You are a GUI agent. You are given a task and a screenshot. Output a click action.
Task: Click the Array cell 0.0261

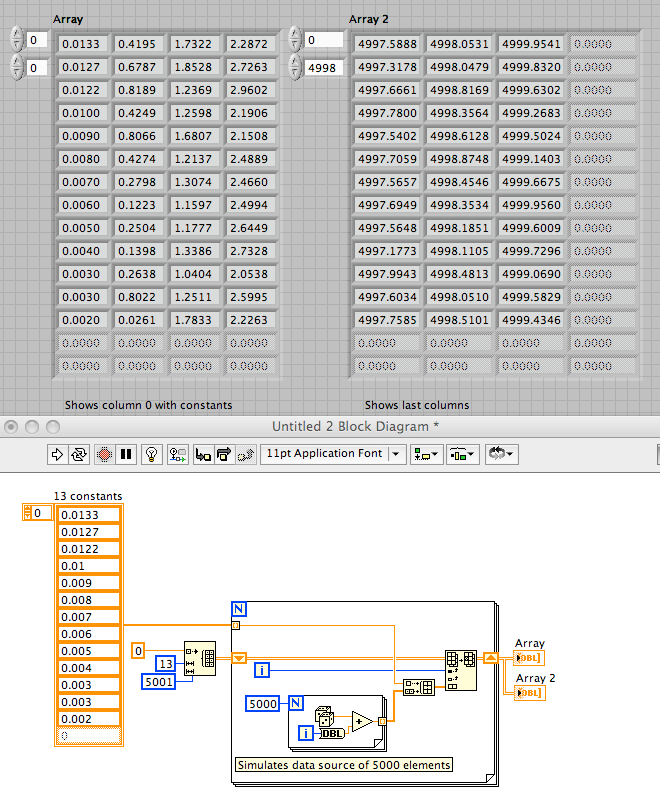click(x=137, y=320)
